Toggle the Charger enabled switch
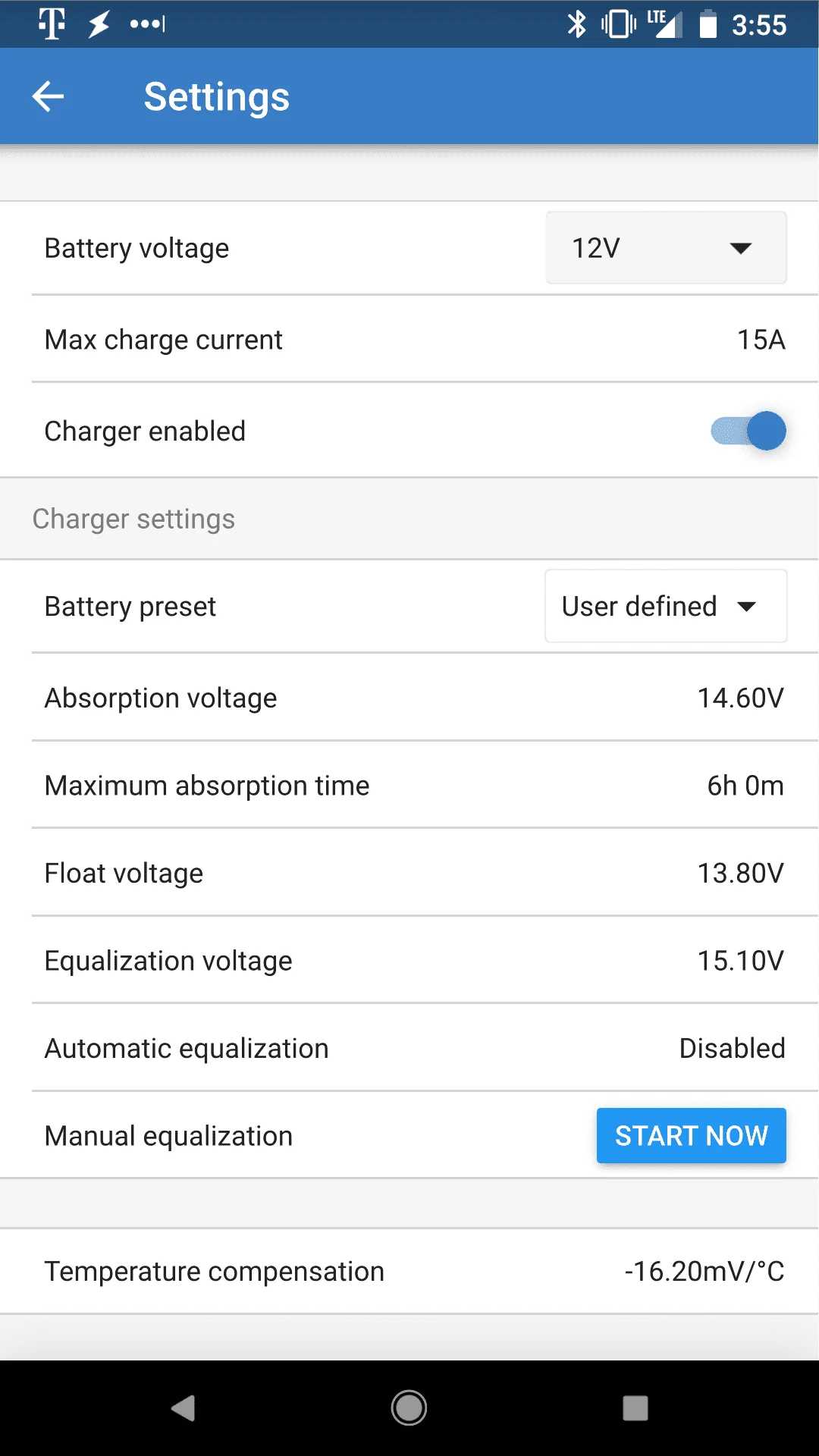This screenshot has height=1456, width=819. 748,431
